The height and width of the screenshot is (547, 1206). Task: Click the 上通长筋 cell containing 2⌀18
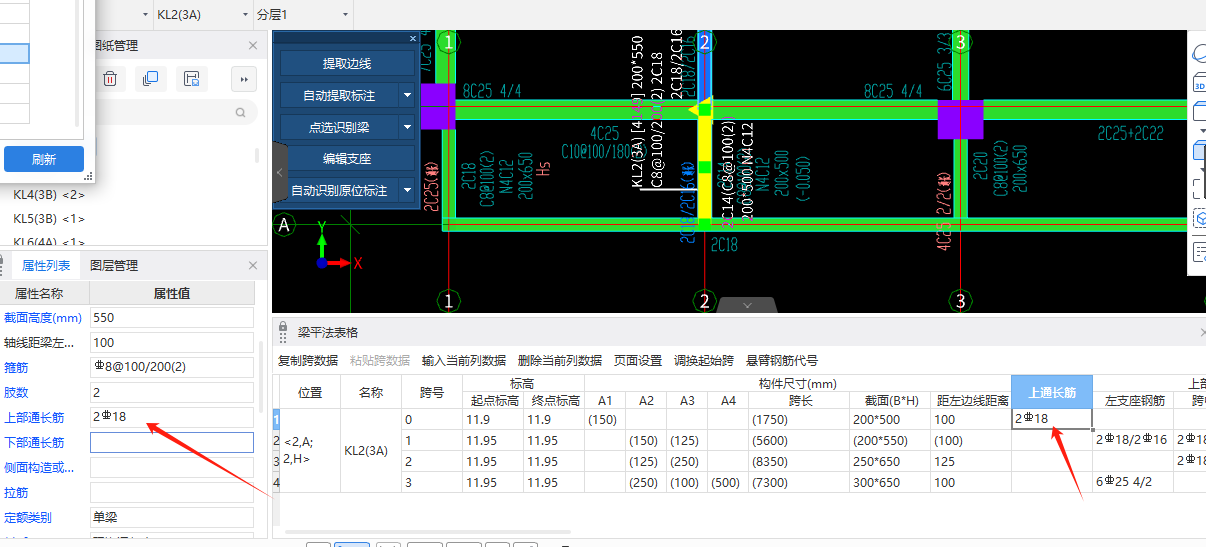(1052, 418)
